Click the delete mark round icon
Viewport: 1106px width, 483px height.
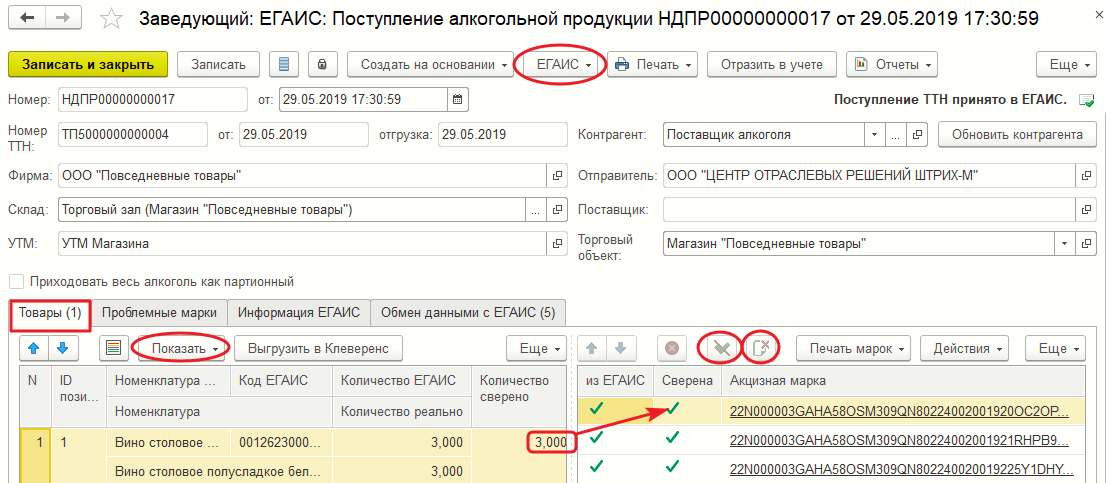click(672, 348)
